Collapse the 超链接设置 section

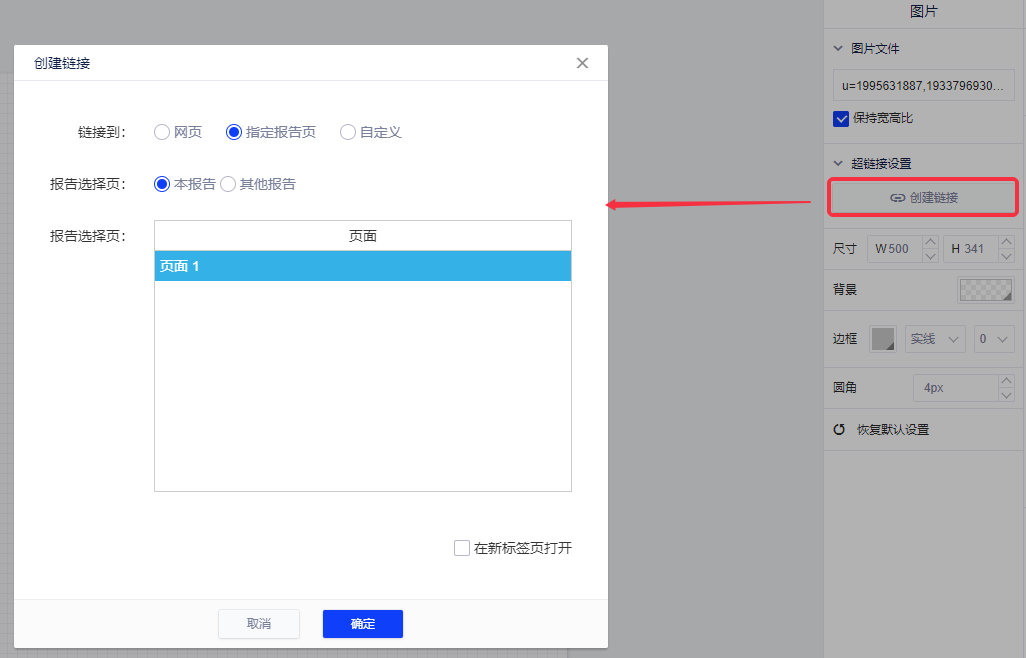click(x=838, y=163)
